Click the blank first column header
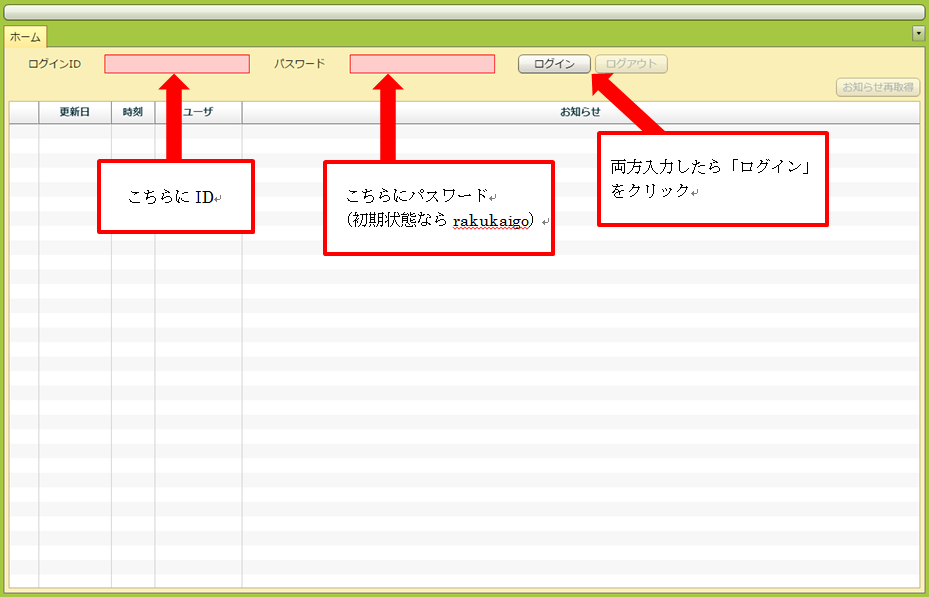The width and height of the screenshot is (929, 597). 24,112
